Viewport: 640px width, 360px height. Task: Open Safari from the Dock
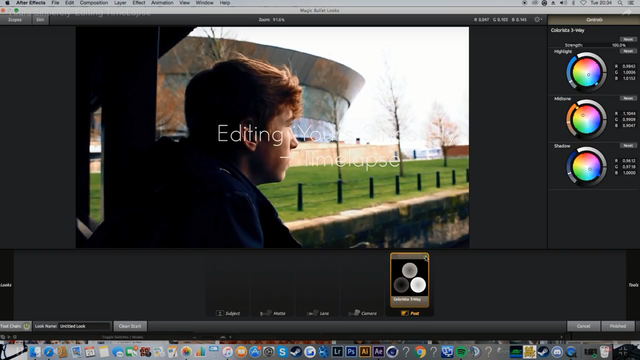49,351
